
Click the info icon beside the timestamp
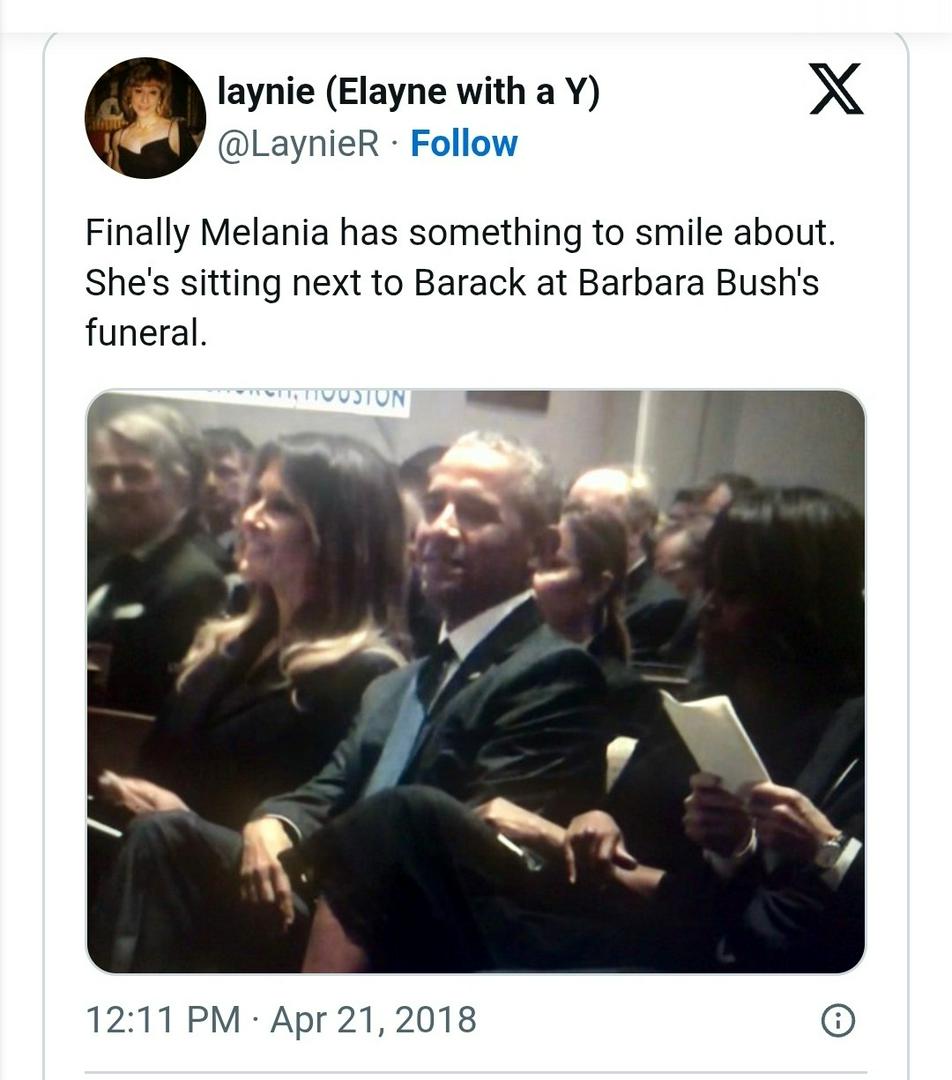[x=837, y=1020]
